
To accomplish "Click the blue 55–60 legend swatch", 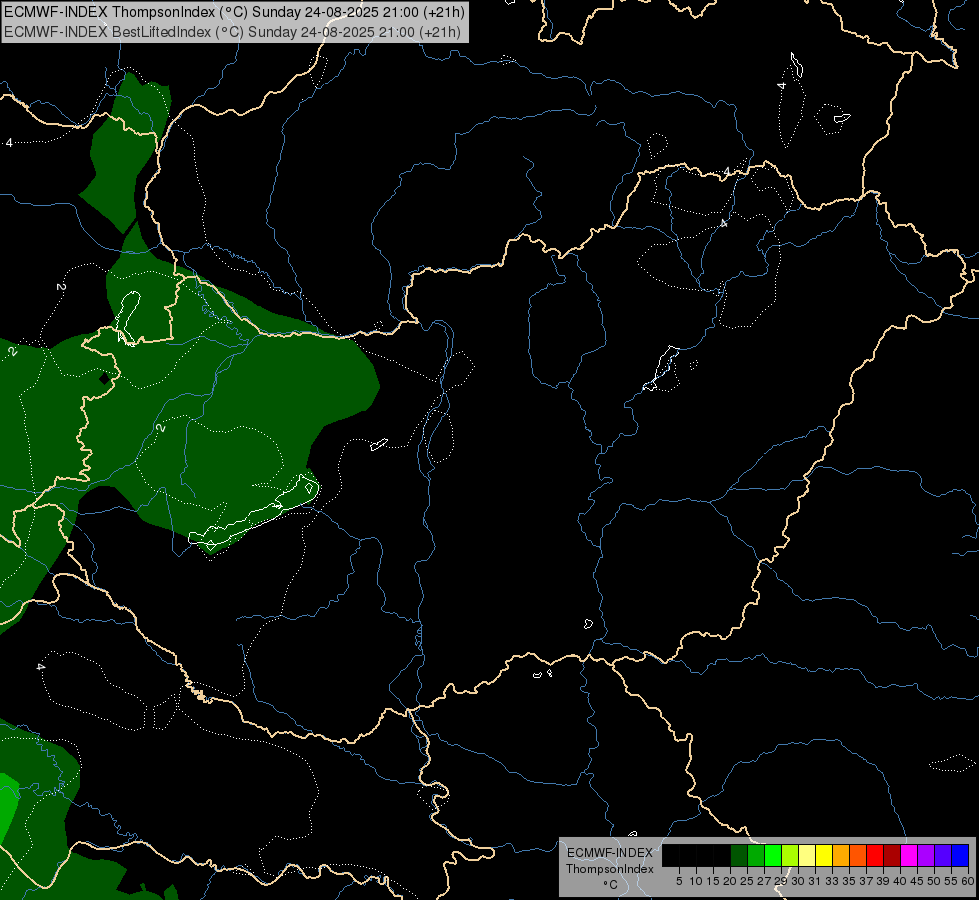I will click(x=960, y=856).
